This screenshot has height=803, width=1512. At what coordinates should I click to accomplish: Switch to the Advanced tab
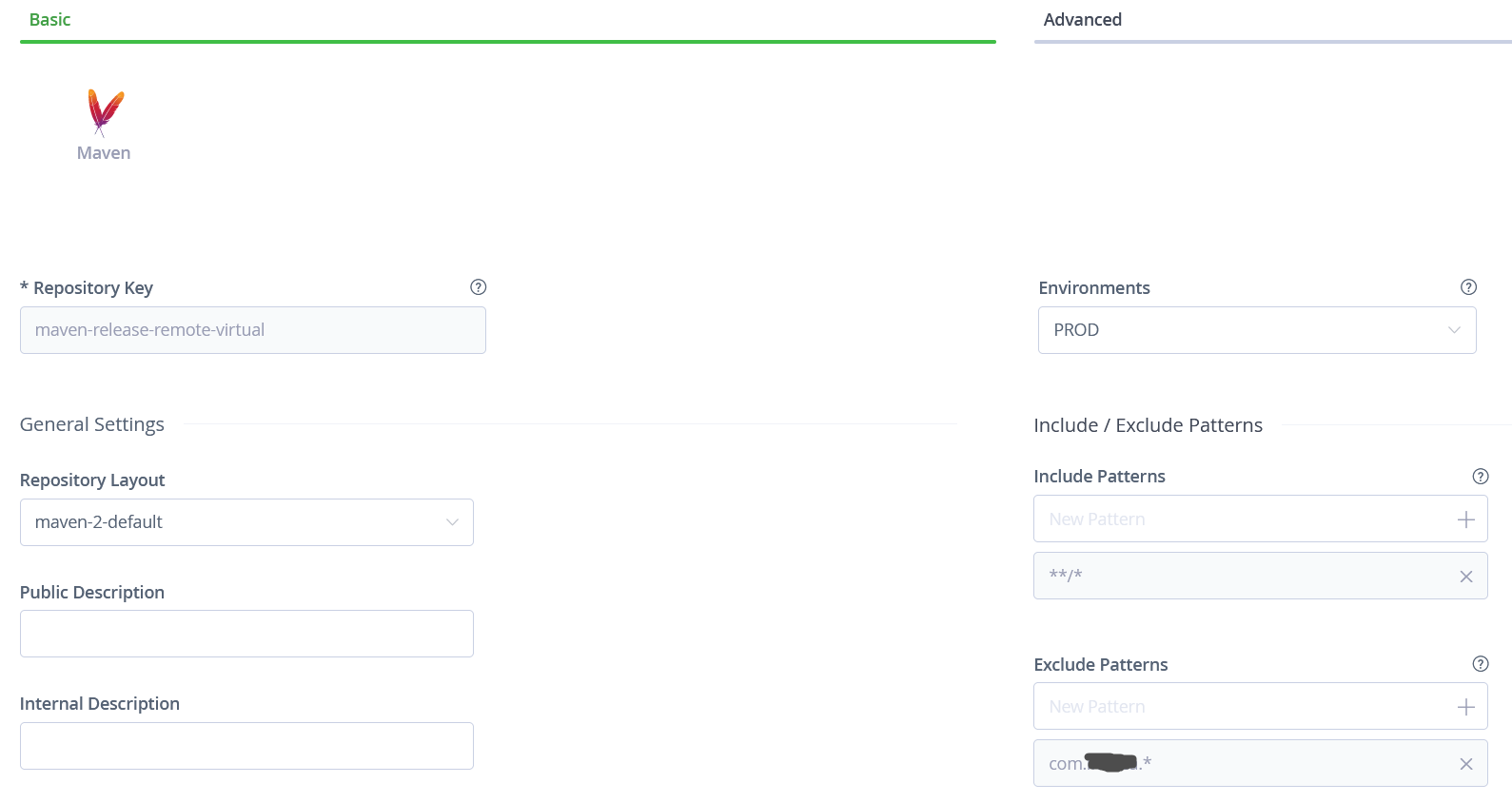[x=1082, y=20]
